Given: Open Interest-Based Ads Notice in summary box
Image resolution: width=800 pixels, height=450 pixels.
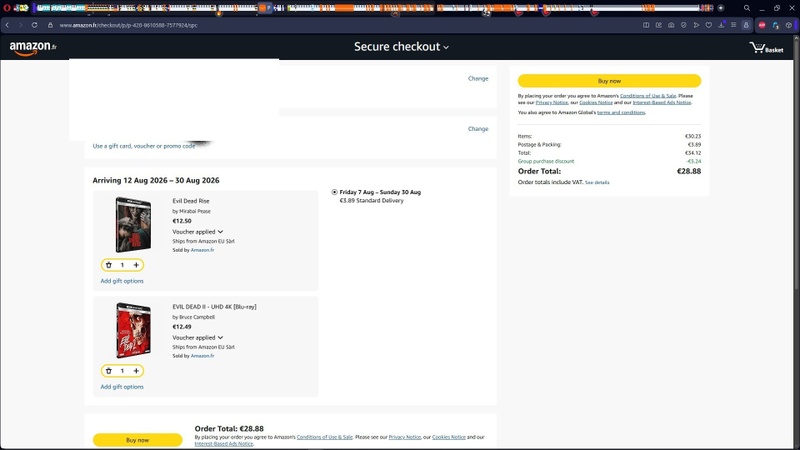Looking at the screenshot, I should [x=662, y=103].
